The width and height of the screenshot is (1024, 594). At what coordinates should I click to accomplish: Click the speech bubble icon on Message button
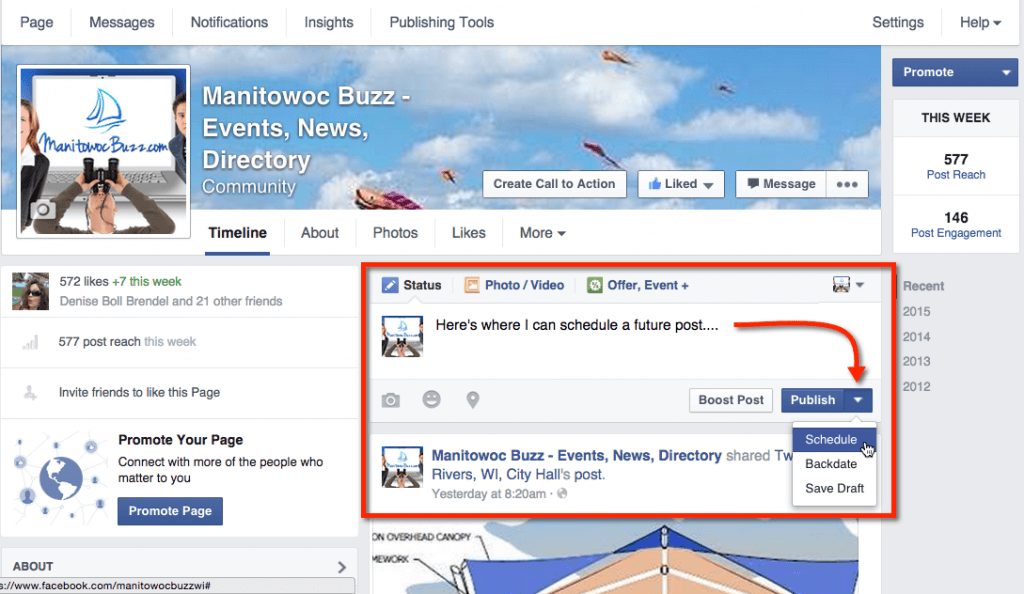[x=753, y=183]
